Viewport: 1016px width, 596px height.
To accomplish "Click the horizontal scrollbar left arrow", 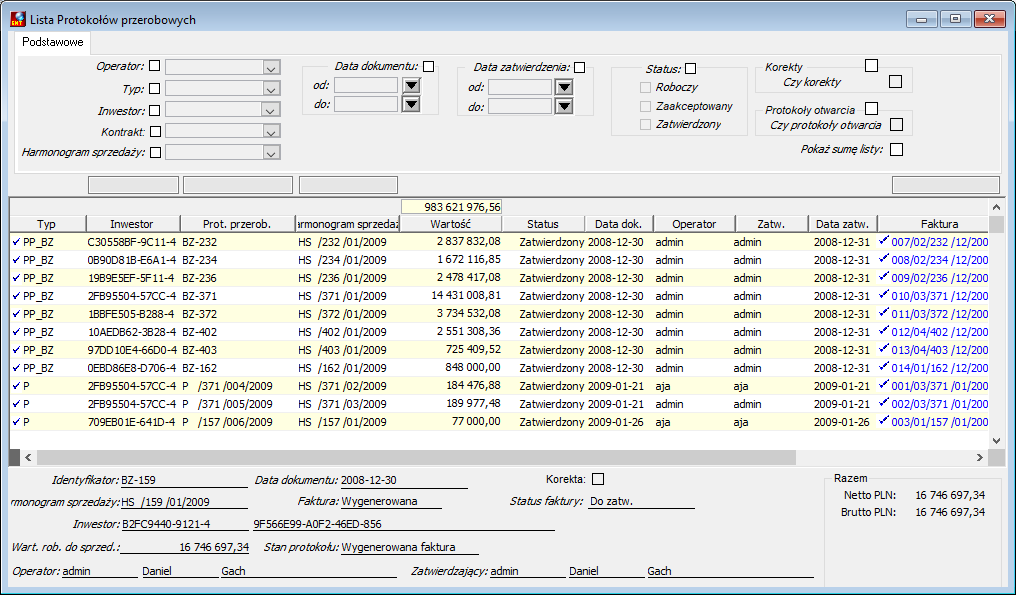I will tap(28, 457).
